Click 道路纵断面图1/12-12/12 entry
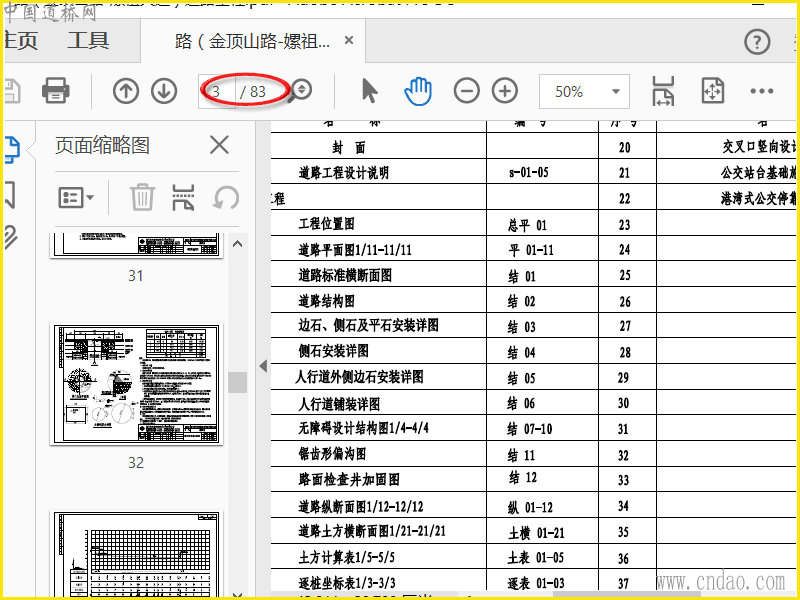Viewport: 800px width, 600px height. point(361,507)
